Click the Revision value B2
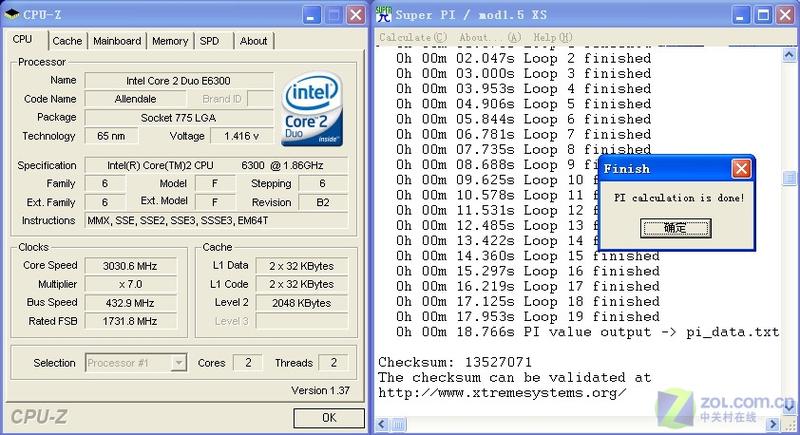The width and height of the screenshot is (800, 435). coord(322,202)
